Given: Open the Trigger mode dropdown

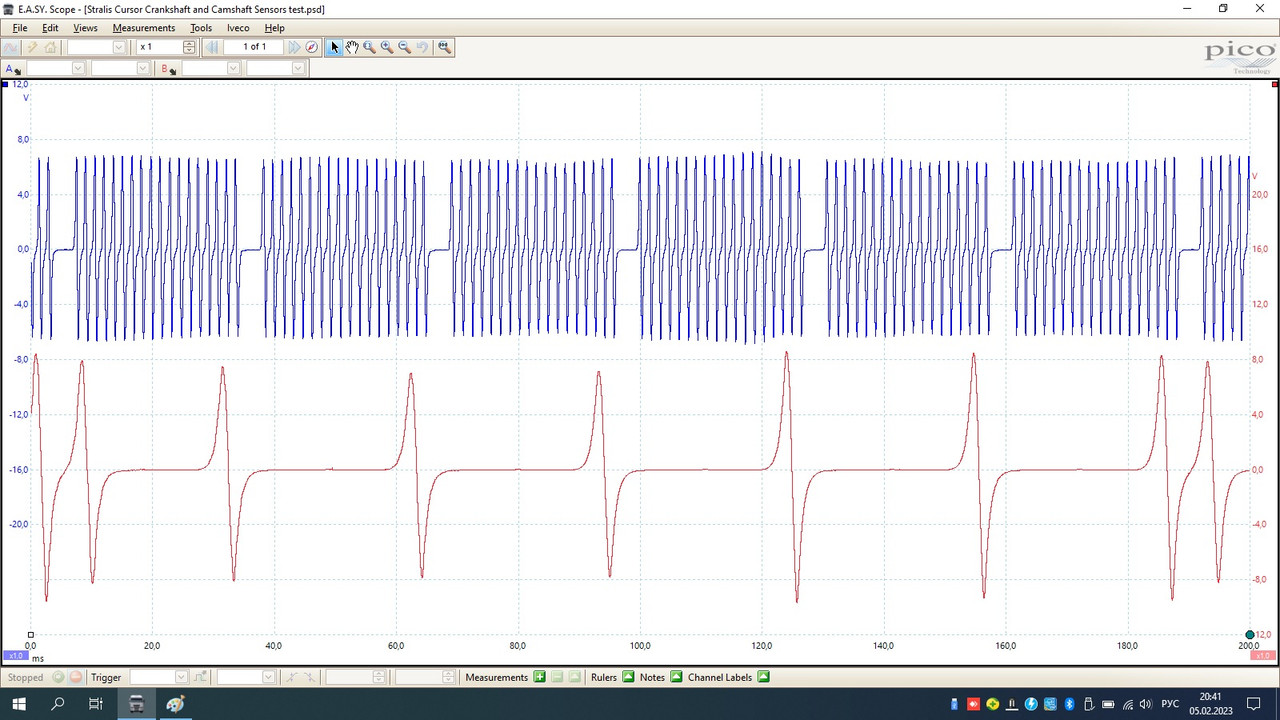Looking at the screenshot, I should point(159,677).
